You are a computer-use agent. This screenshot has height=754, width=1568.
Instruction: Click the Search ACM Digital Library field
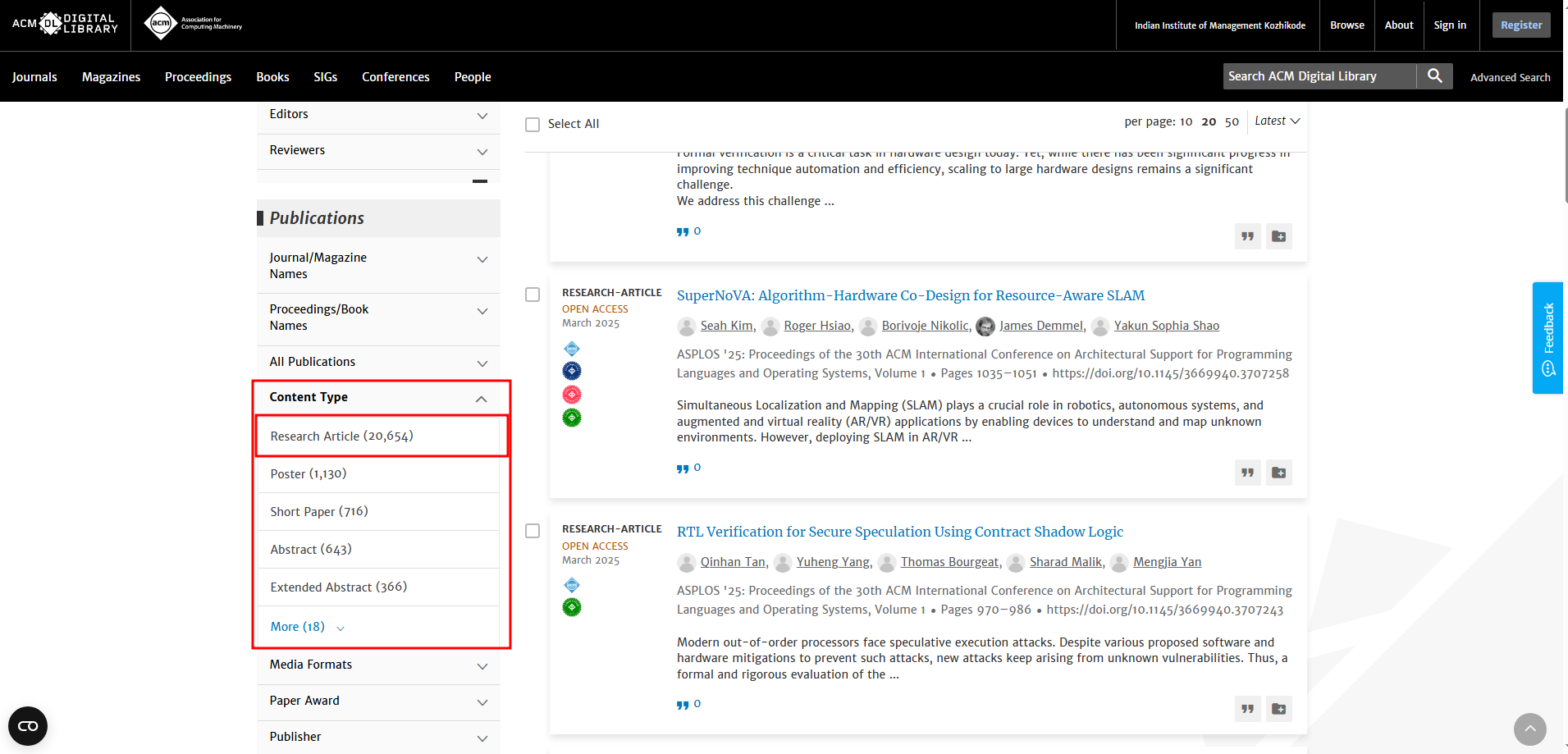point(1319,76)
